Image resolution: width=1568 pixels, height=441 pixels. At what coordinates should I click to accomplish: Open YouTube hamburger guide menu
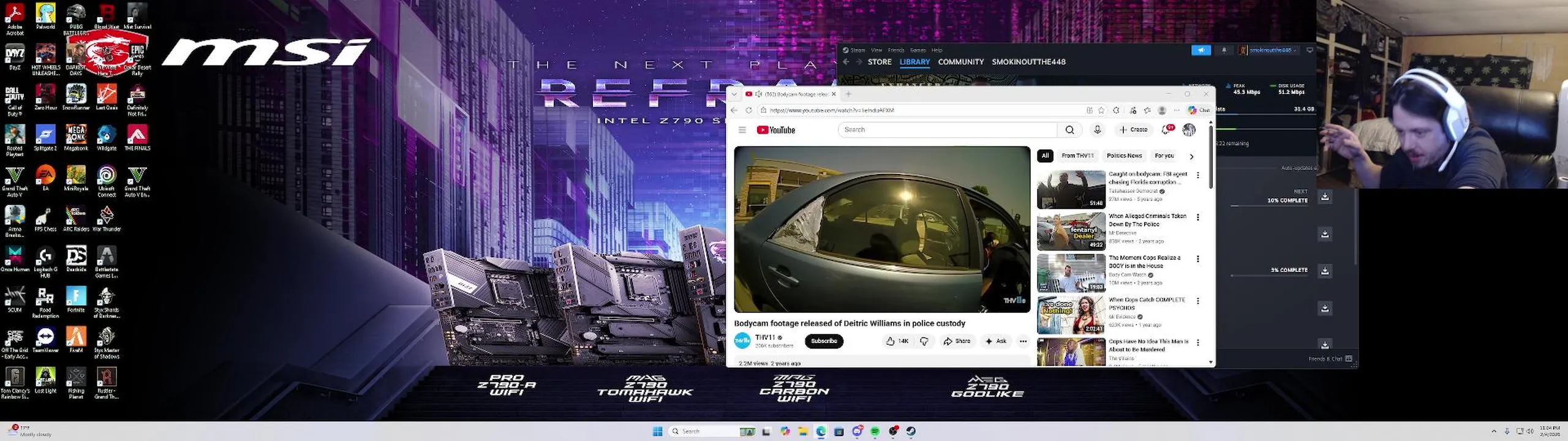pyautogui.click(x=742, y=130)
